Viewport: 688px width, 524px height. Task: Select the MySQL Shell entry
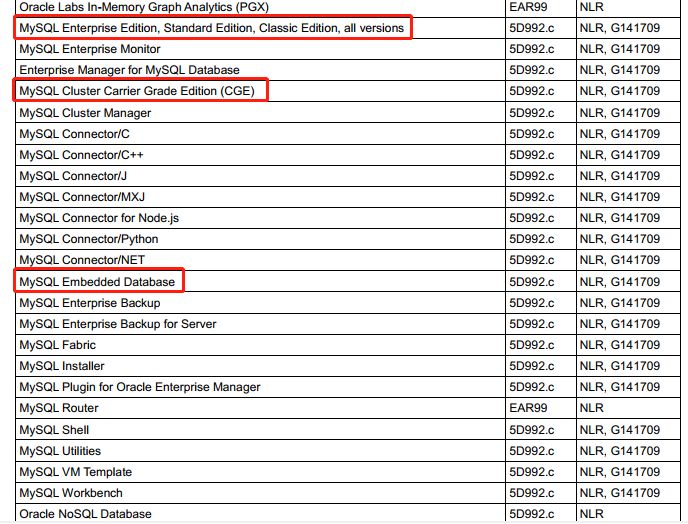click(54, 431)
